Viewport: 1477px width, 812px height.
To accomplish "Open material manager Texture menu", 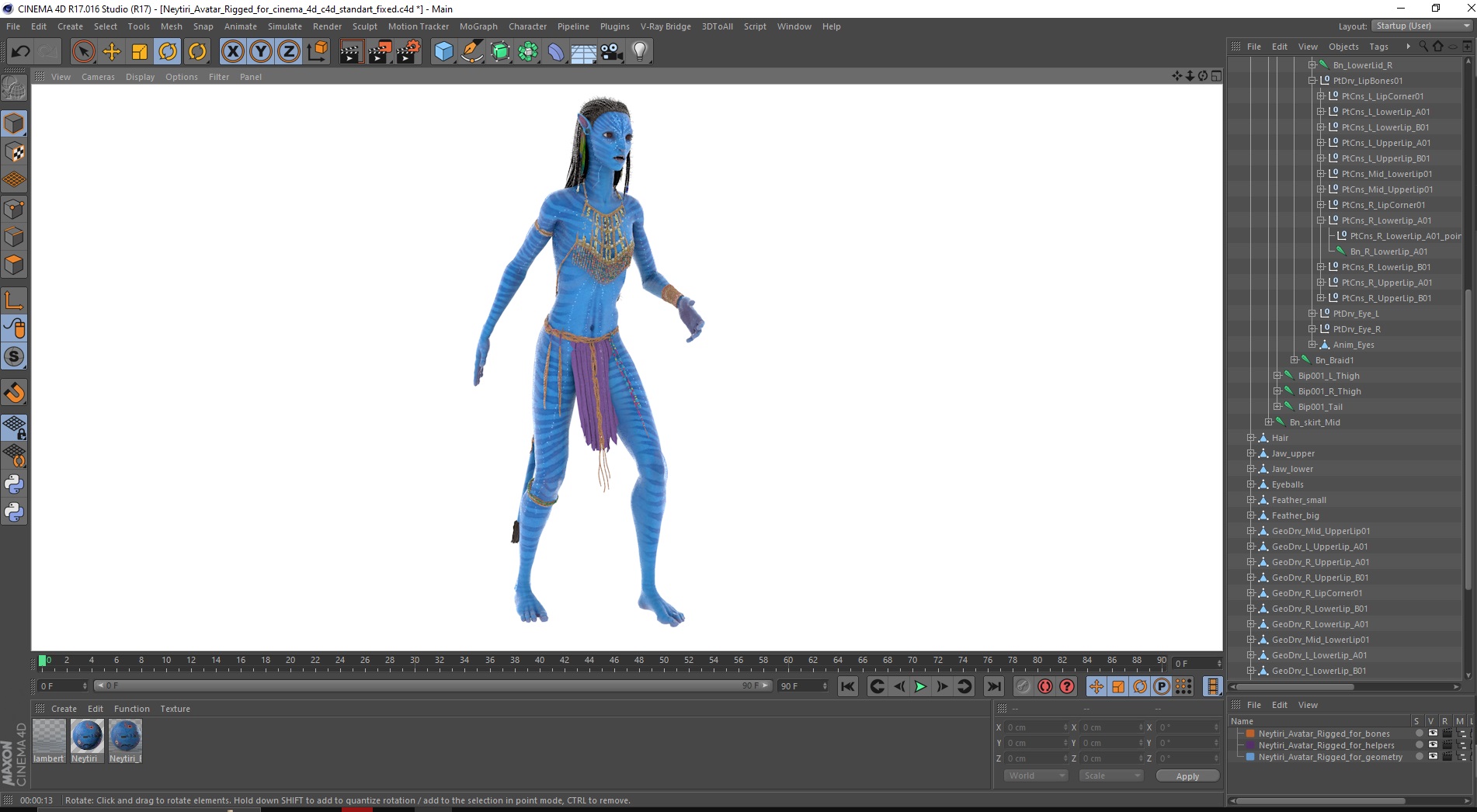I will [x=175, y=709].
